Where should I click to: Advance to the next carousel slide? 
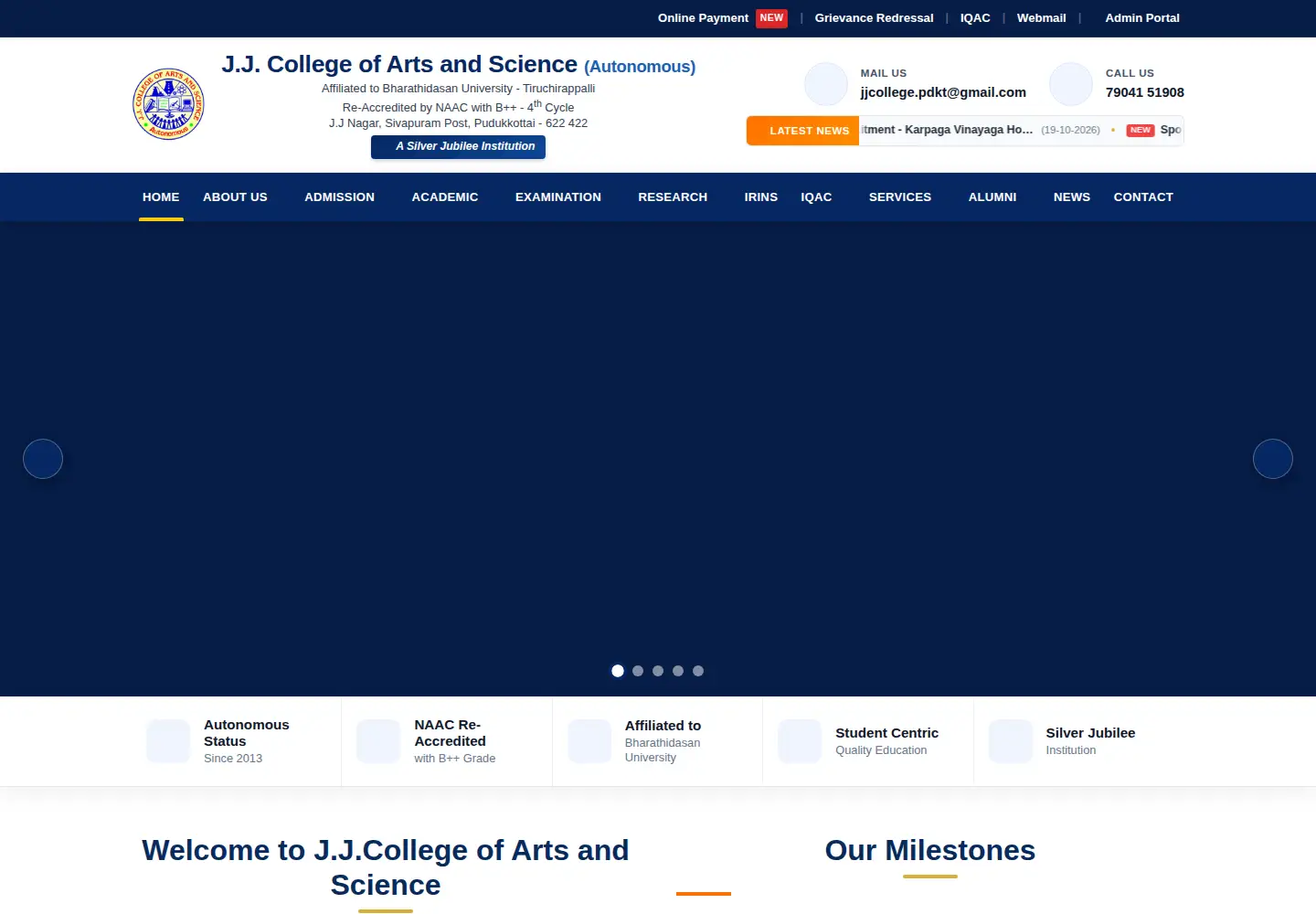[1273, 459]
